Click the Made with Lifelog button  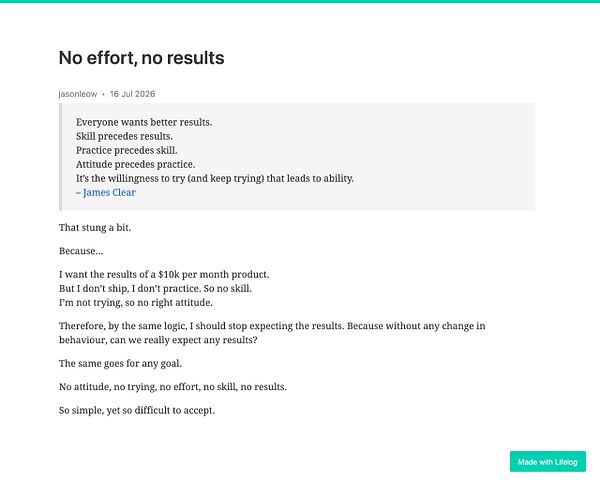[x=548, y=461]
